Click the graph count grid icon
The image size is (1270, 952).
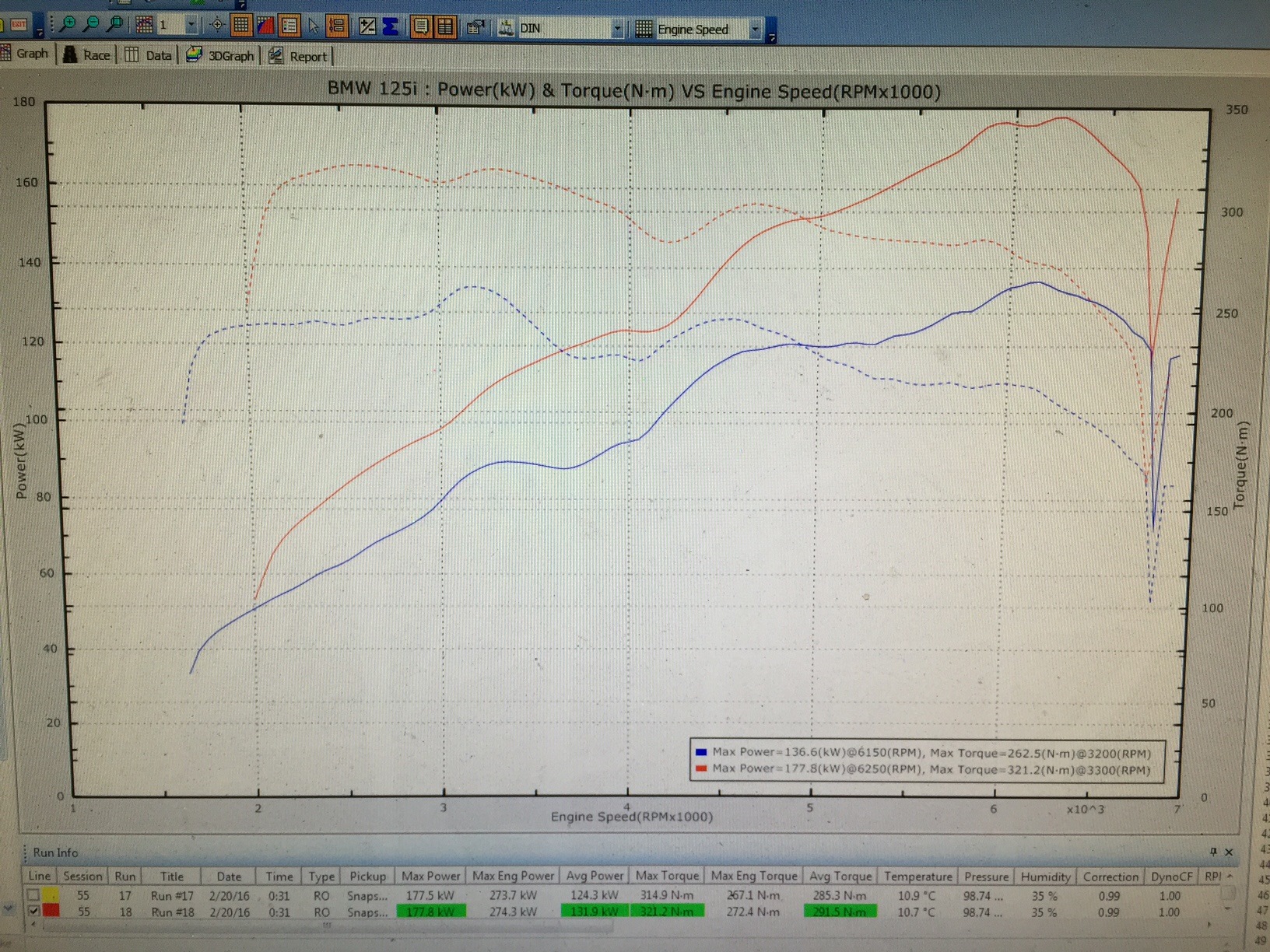click(x=144, y=25)
